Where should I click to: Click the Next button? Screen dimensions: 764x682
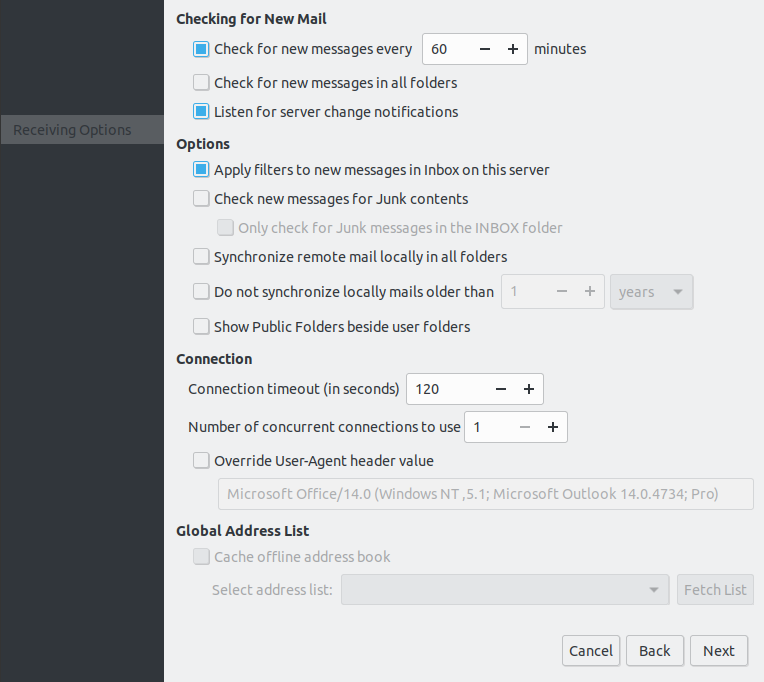[x=718, y=651]
